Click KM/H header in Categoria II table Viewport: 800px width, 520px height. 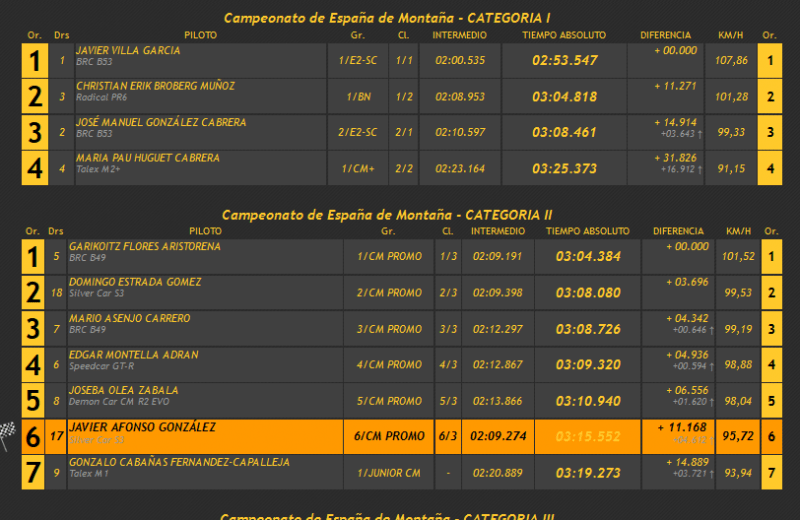pyautogui.click(x=735, y=231)
